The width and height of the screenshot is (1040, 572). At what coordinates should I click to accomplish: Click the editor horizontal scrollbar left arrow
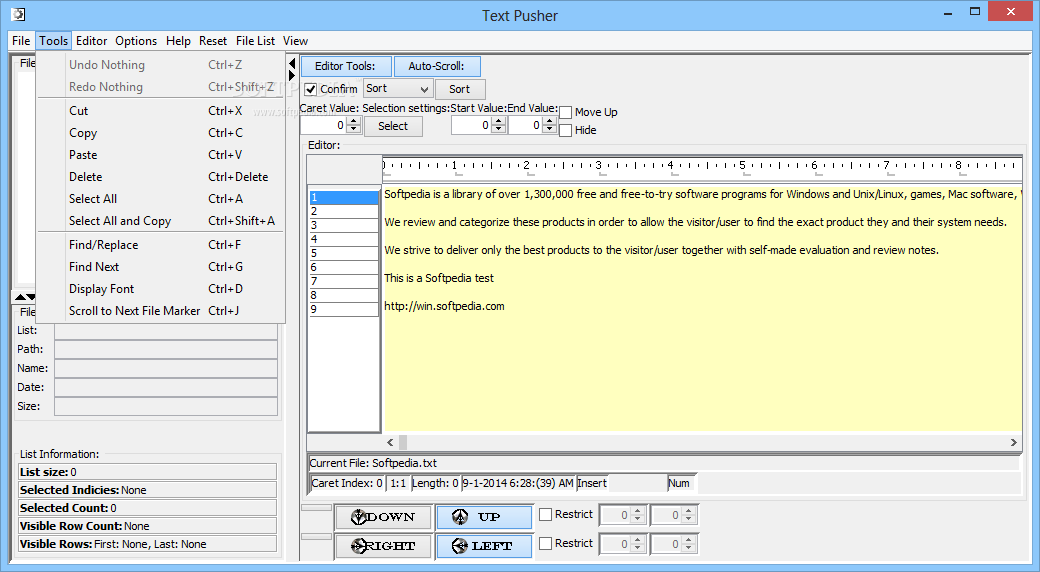390,442
